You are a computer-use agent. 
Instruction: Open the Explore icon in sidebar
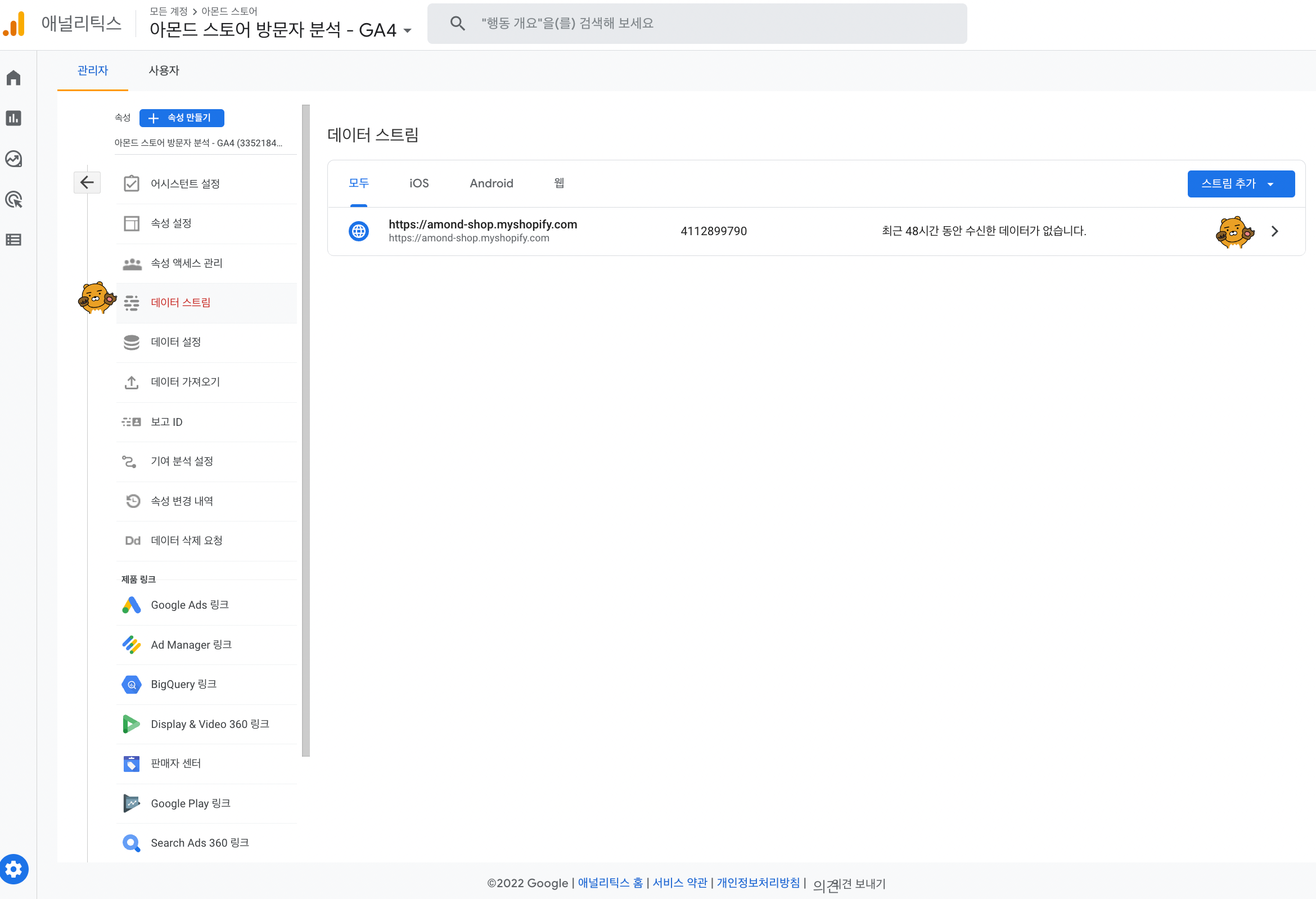pos(13,159)
